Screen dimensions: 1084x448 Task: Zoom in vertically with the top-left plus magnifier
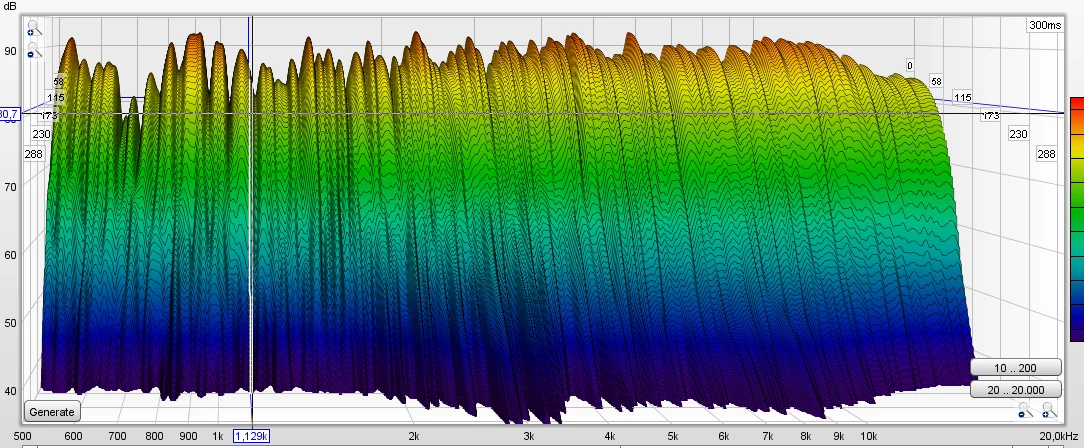coord(34,29)
